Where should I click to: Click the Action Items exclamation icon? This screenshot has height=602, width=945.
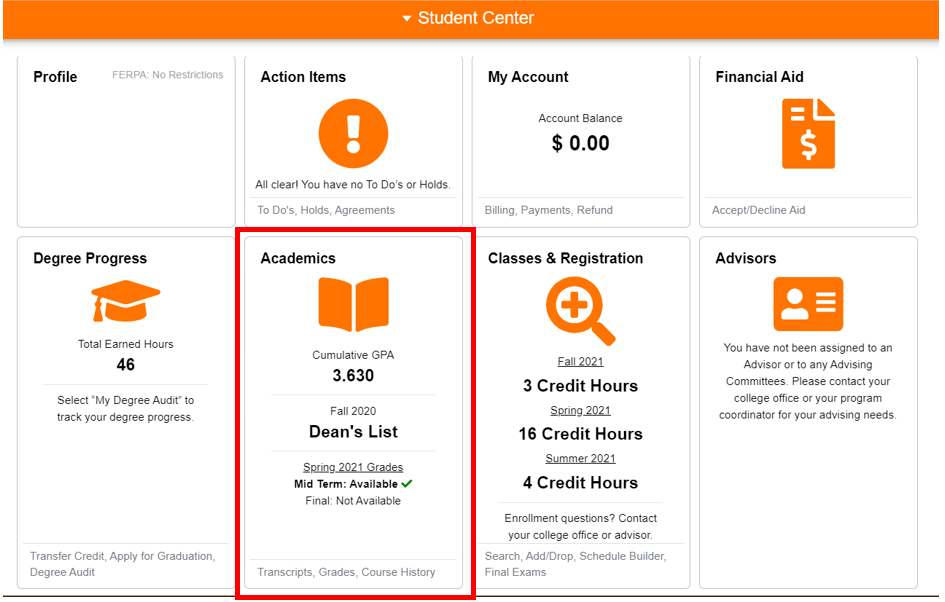(x=353, y=134)
